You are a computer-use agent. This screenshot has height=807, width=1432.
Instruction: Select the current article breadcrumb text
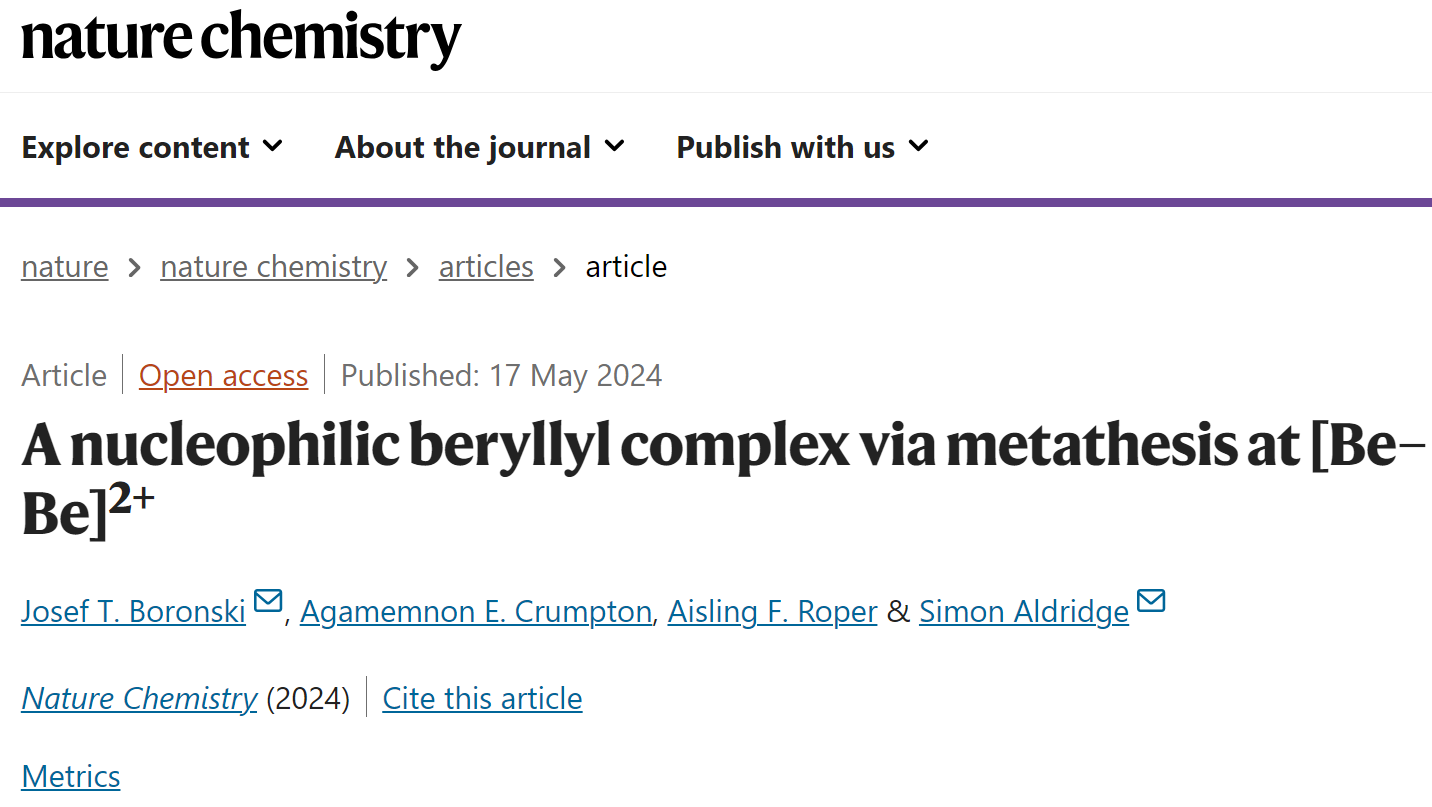626,266
